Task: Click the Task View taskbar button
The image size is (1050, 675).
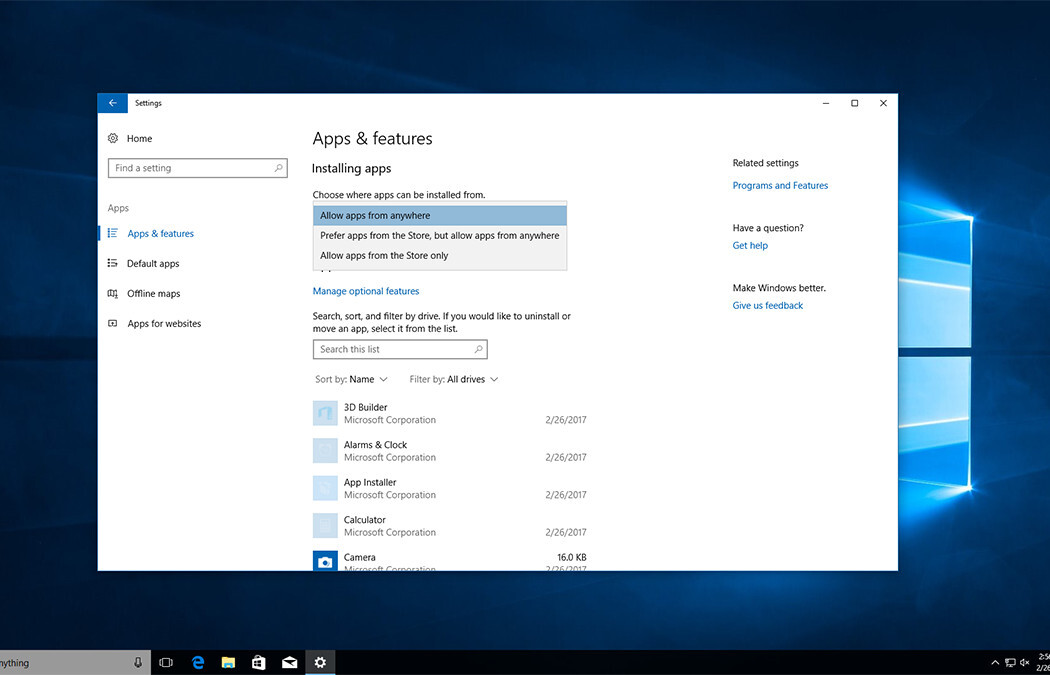Action: click(166, 662)
